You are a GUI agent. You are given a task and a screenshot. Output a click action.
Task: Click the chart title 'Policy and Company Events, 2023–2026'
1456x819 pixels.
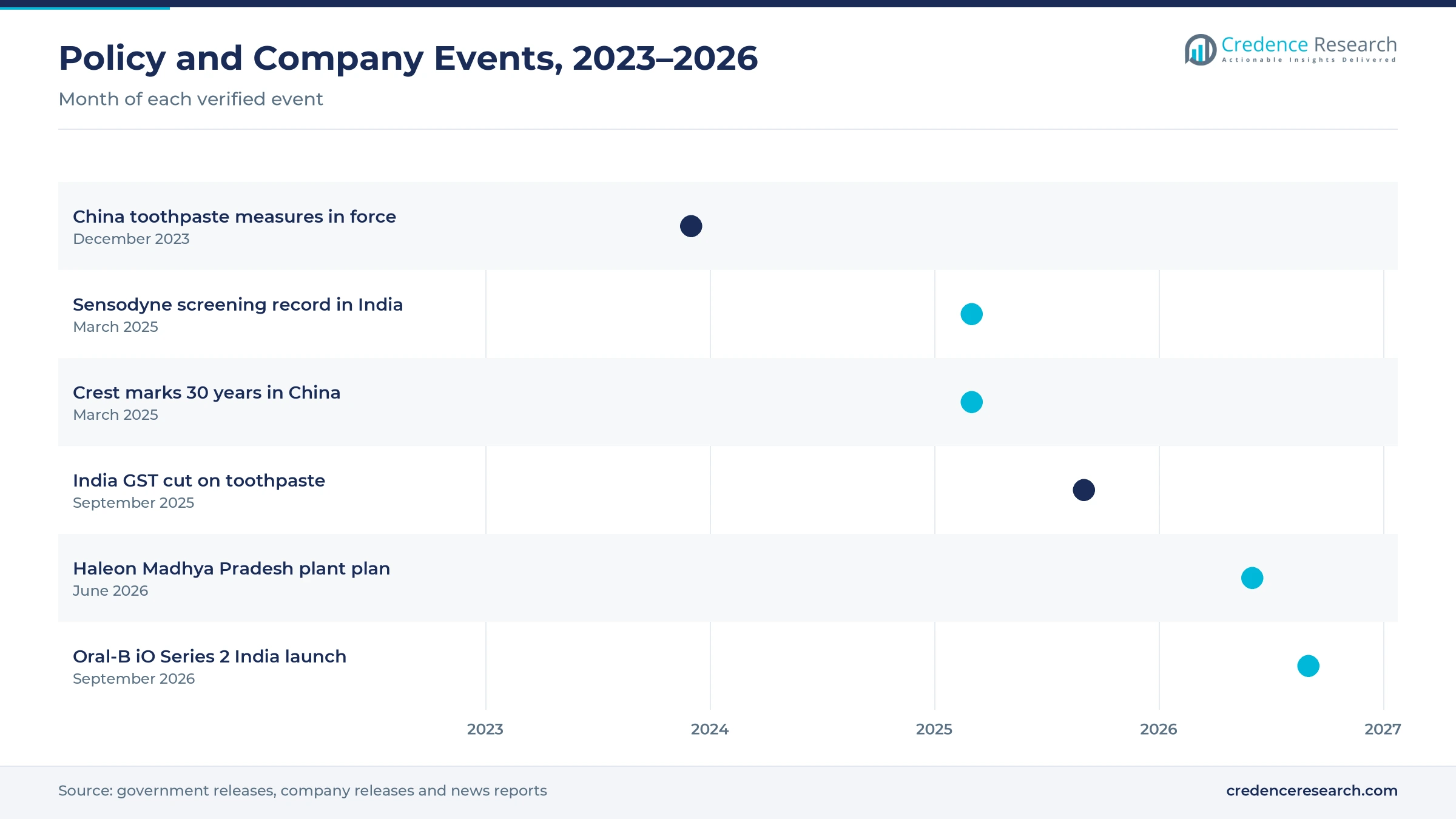coord(408,58)
